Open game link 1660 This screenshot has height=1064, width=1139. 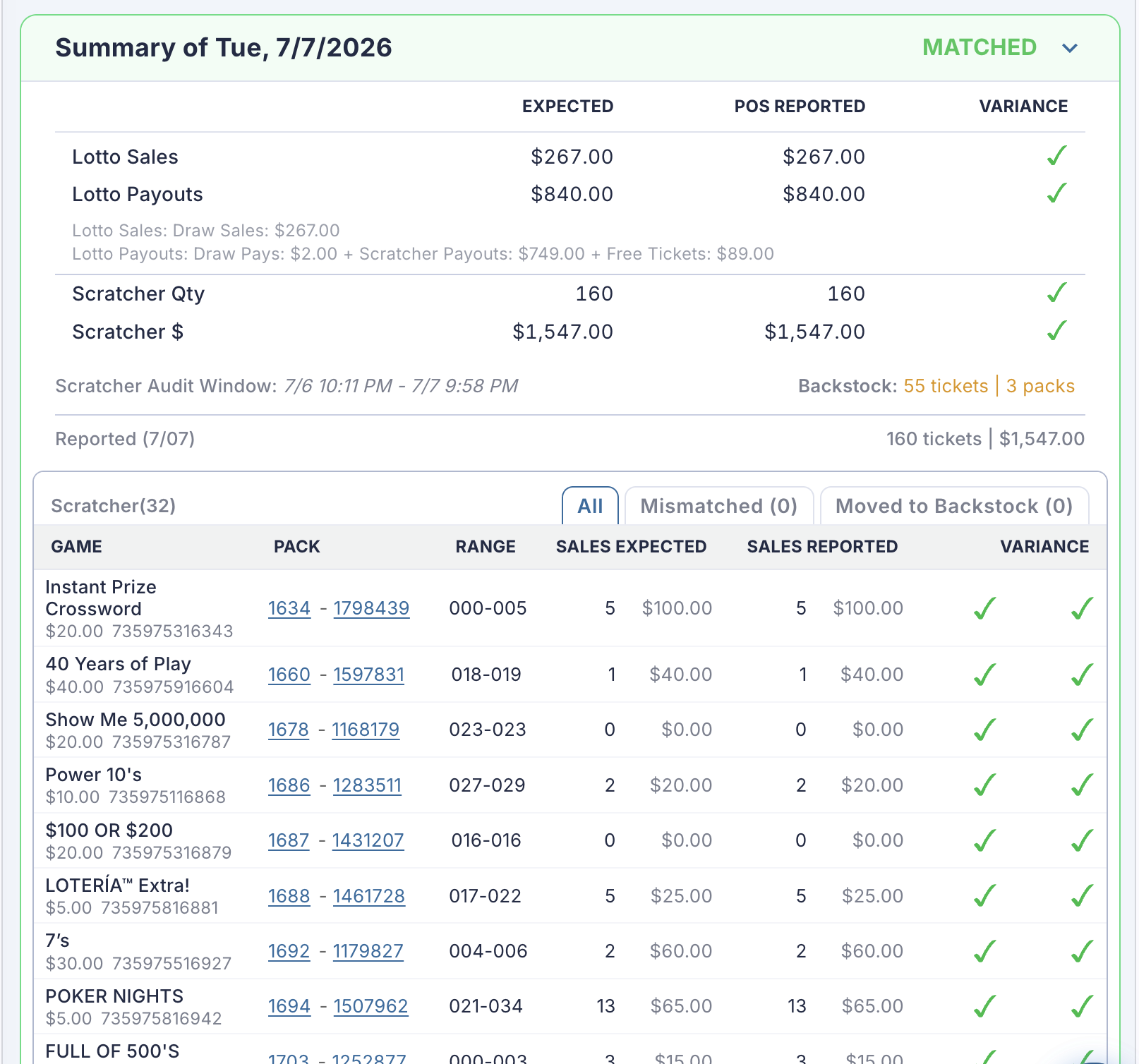(289, 675)
